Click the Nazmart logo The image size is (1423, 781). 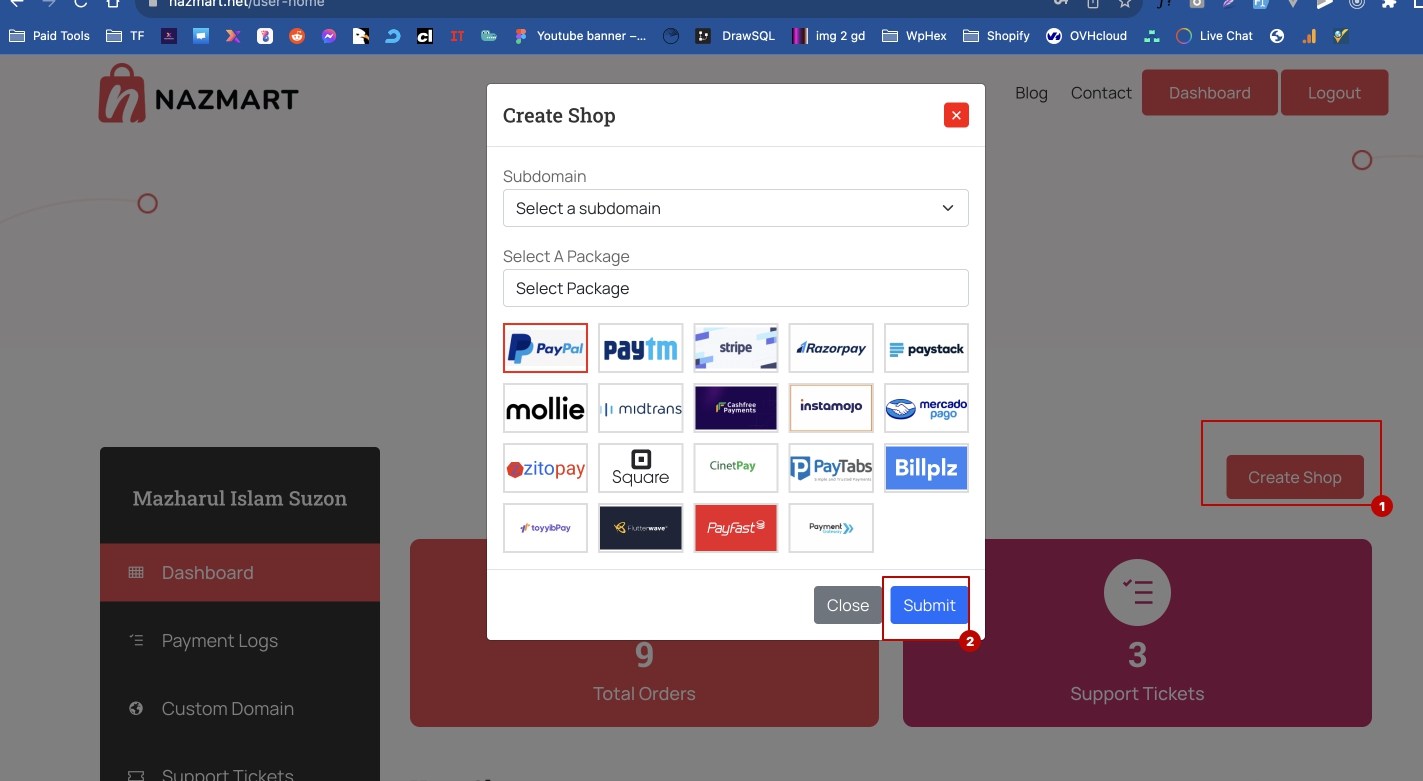click(198, 94)
